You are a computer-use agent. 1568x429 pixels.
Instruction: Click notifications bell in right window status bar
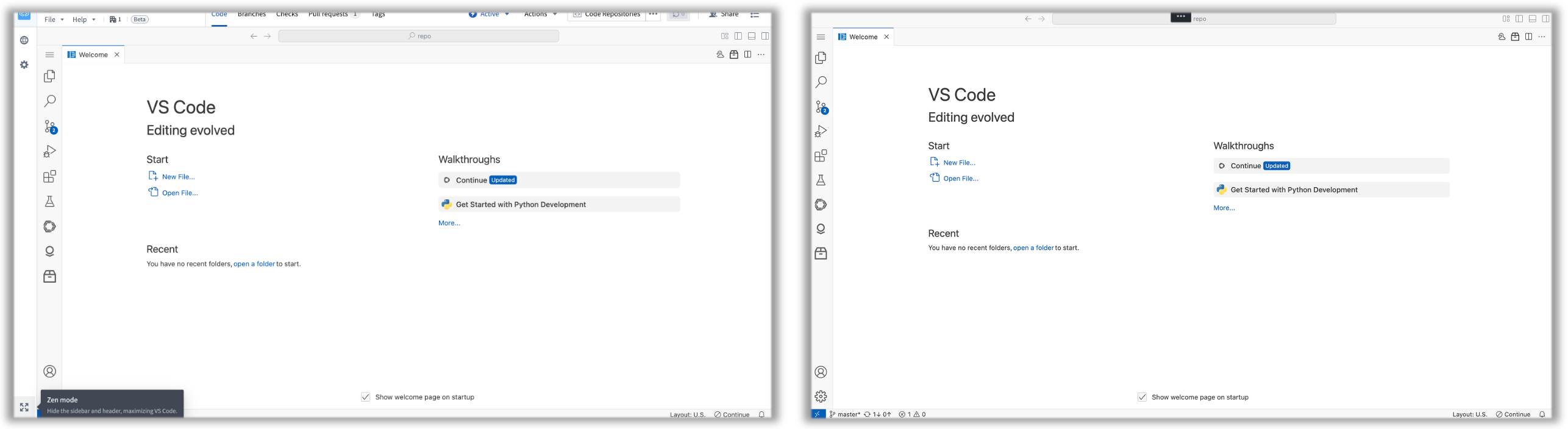[x=1542, y=414]
